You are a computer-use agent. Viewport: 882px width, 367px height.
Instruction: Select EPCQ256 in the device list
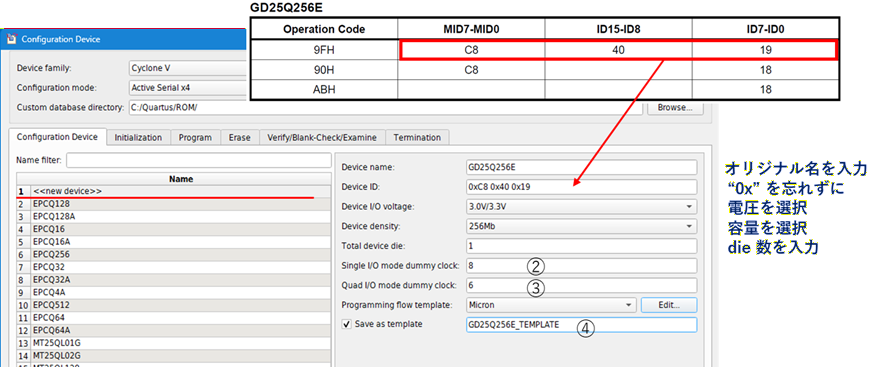(174, 254)
